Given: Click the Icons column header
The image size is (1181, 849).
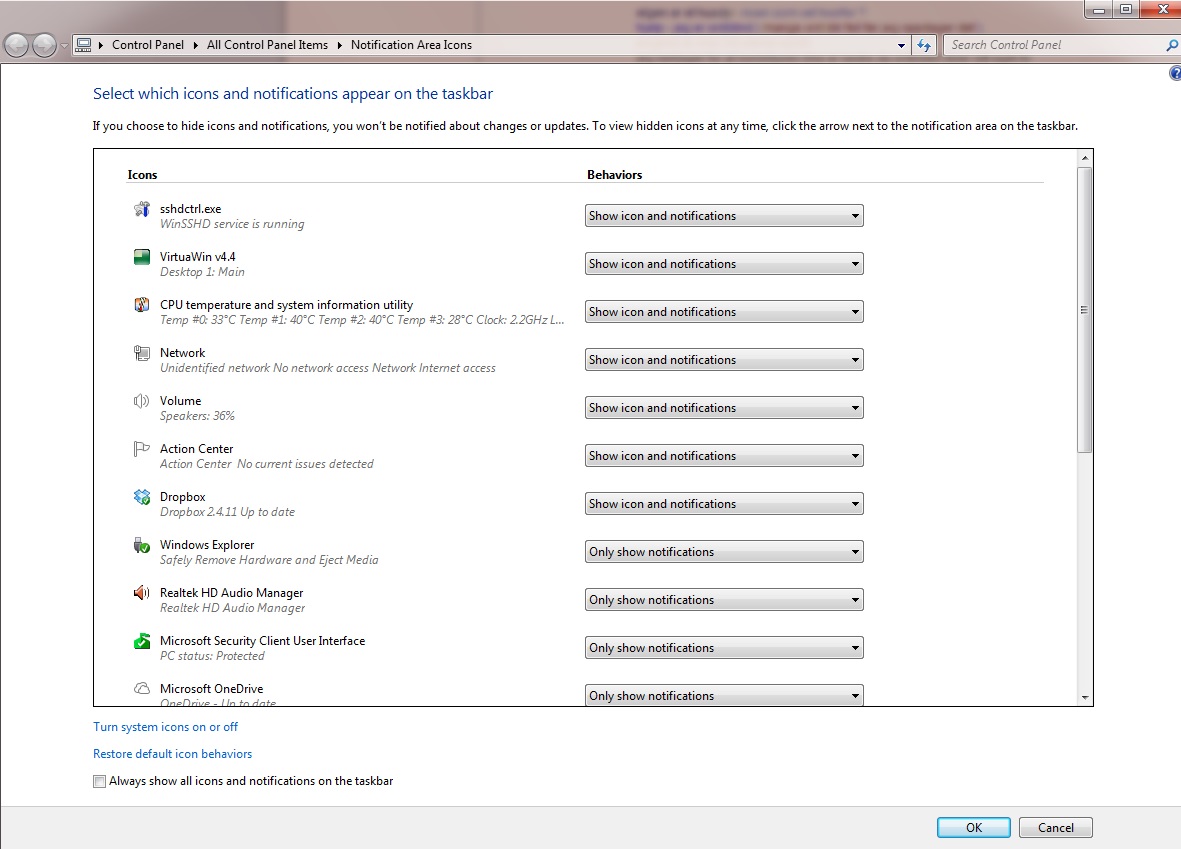Looking at the screenshot, I should pyautogui.click(x=142, y=175).
